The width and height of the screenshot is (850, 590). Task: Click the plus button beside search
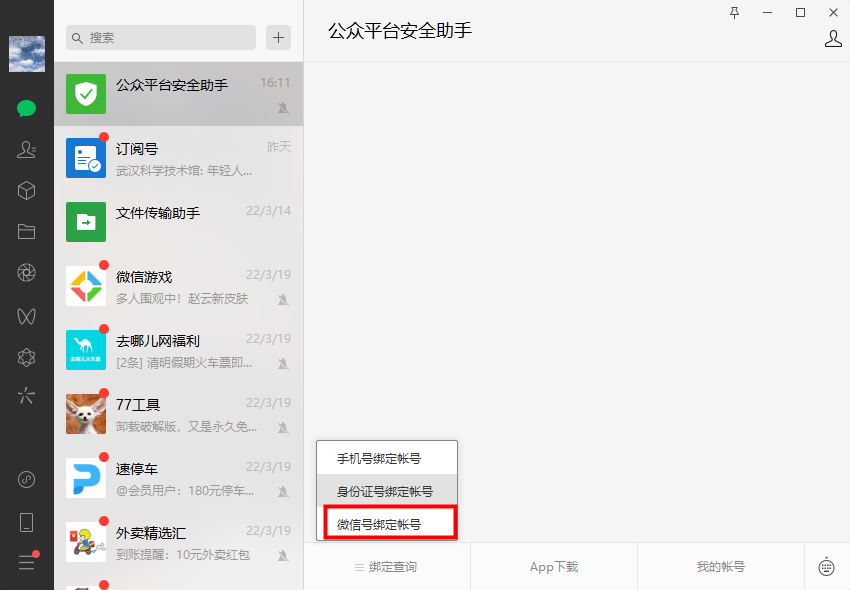278,37
